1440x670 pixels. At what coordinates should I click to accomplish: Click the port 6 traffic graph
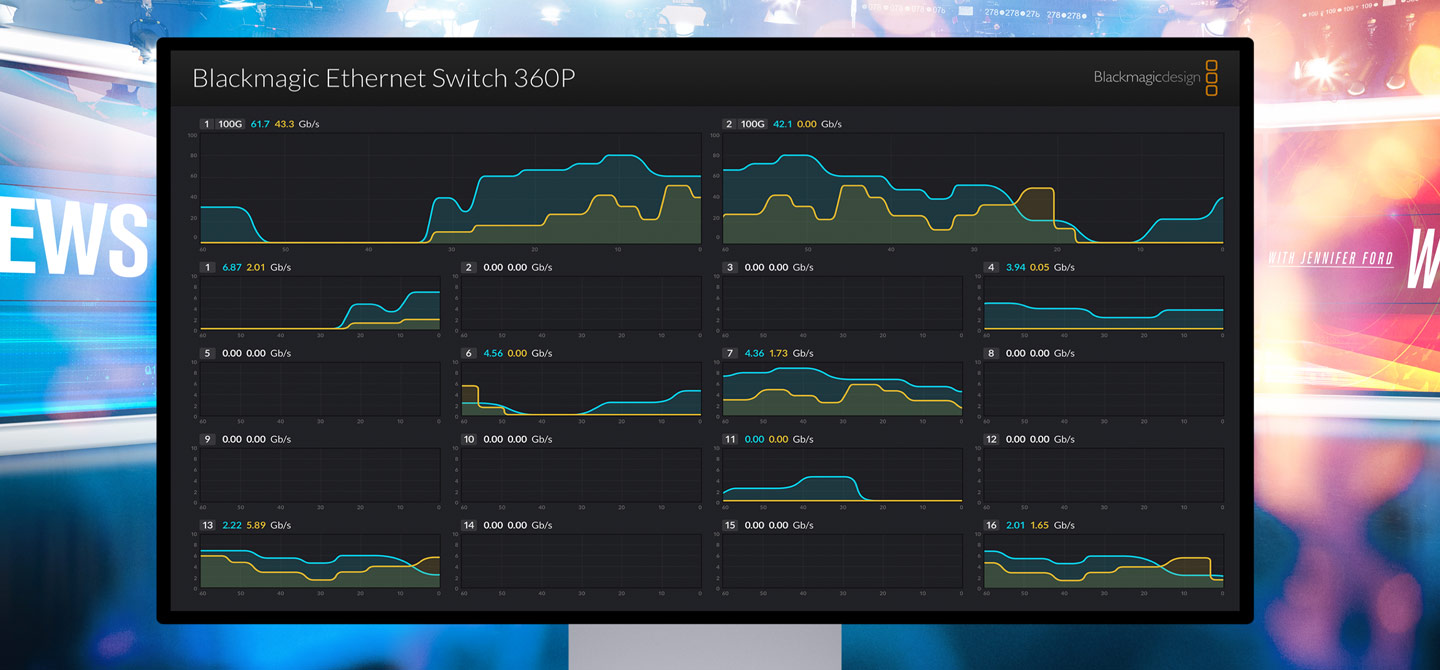pos(581,389)
